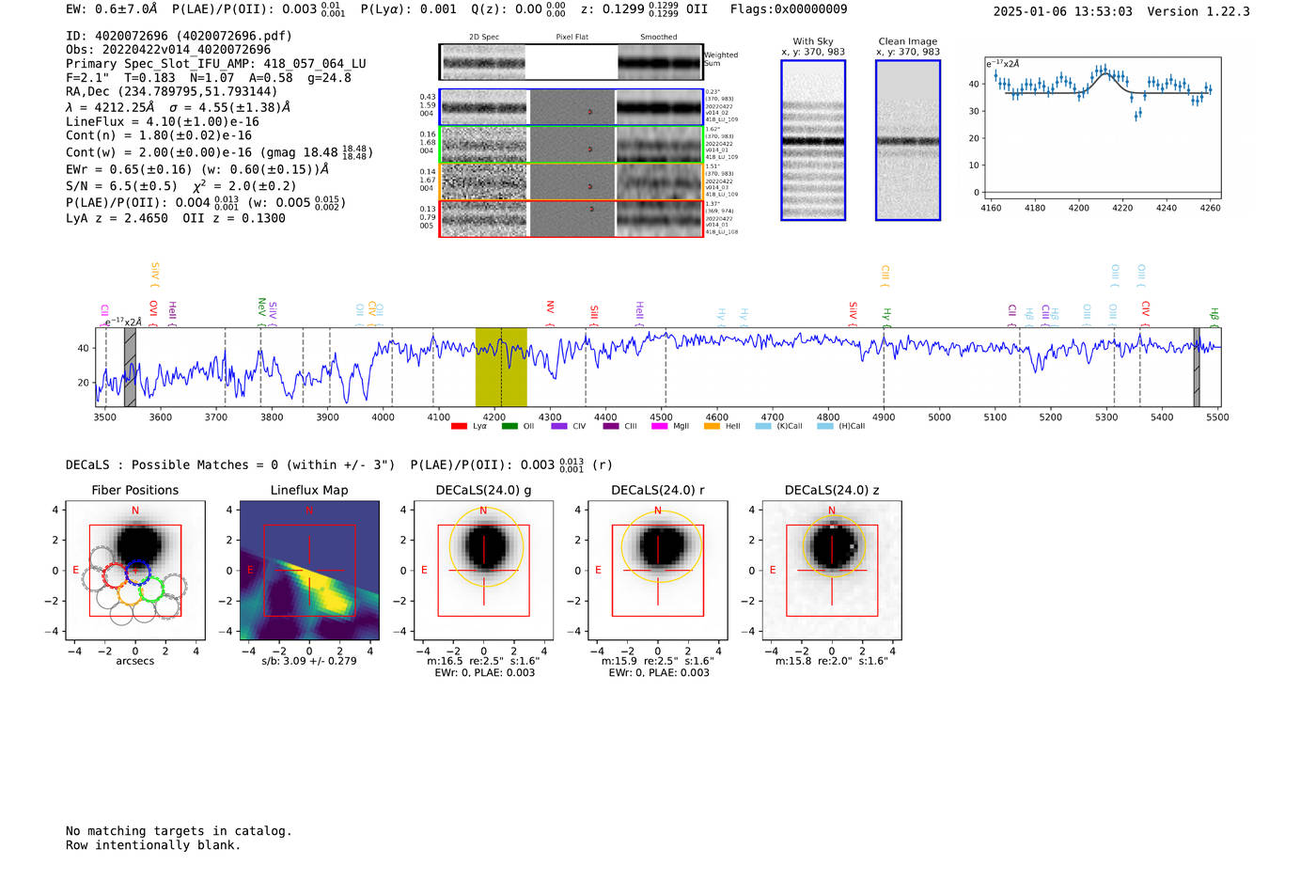
Task: Click the green-outlined 2D spectrum fiber row
Action: click(572, 145)
